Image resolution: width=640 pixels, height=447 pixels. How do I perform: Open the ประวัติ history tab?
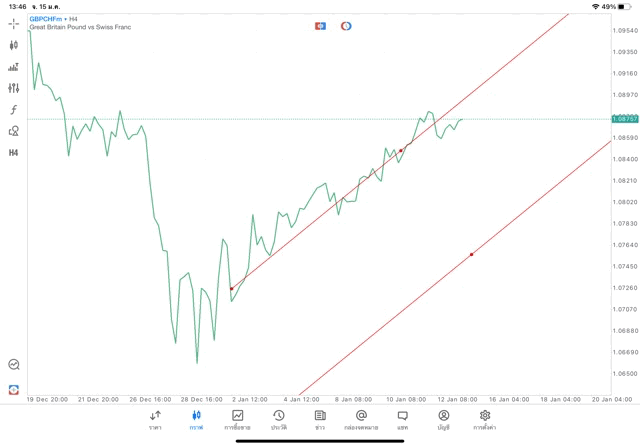pyautogui.click(x=279, y=420)
